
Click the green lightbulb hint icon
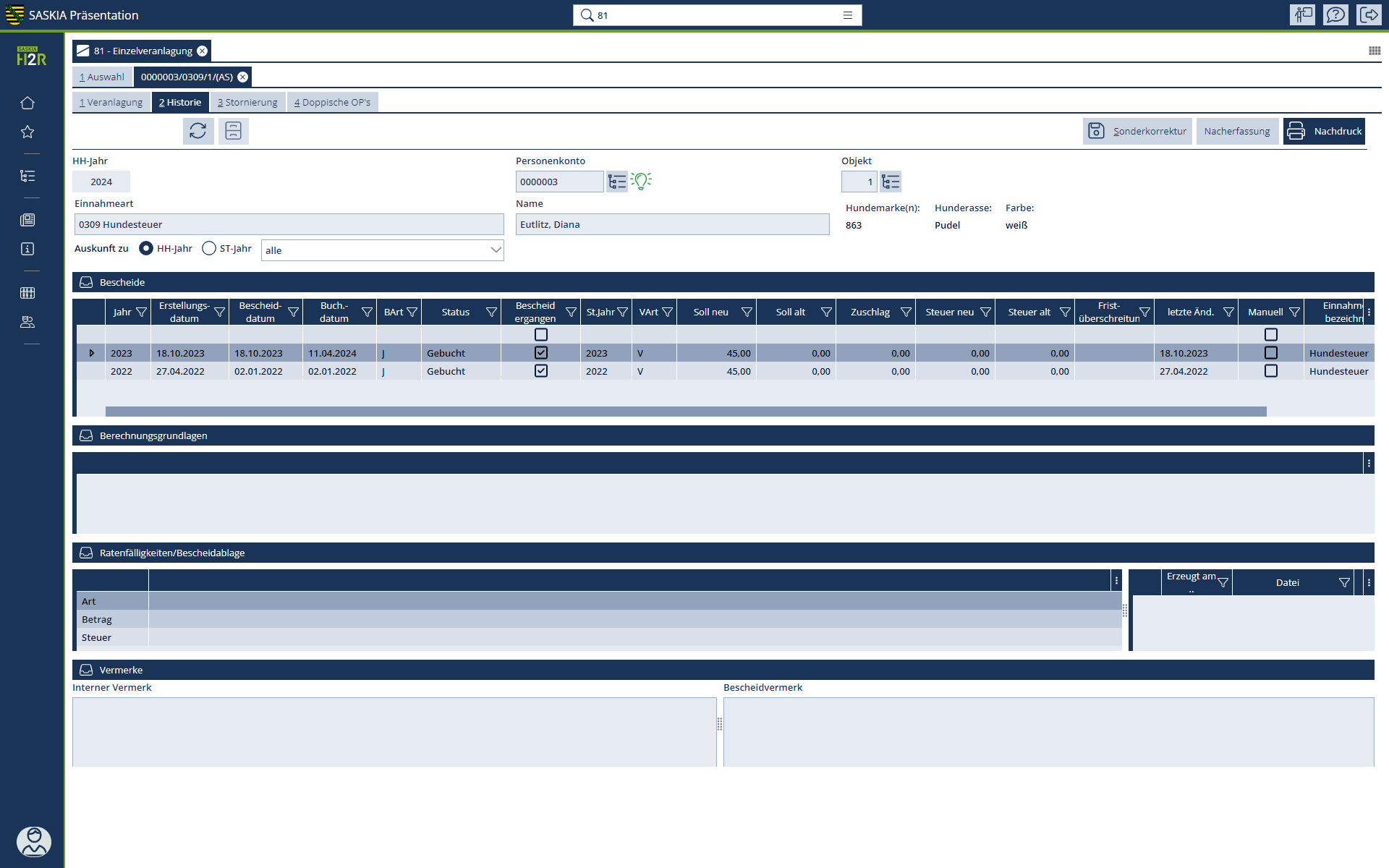[641, 181]
